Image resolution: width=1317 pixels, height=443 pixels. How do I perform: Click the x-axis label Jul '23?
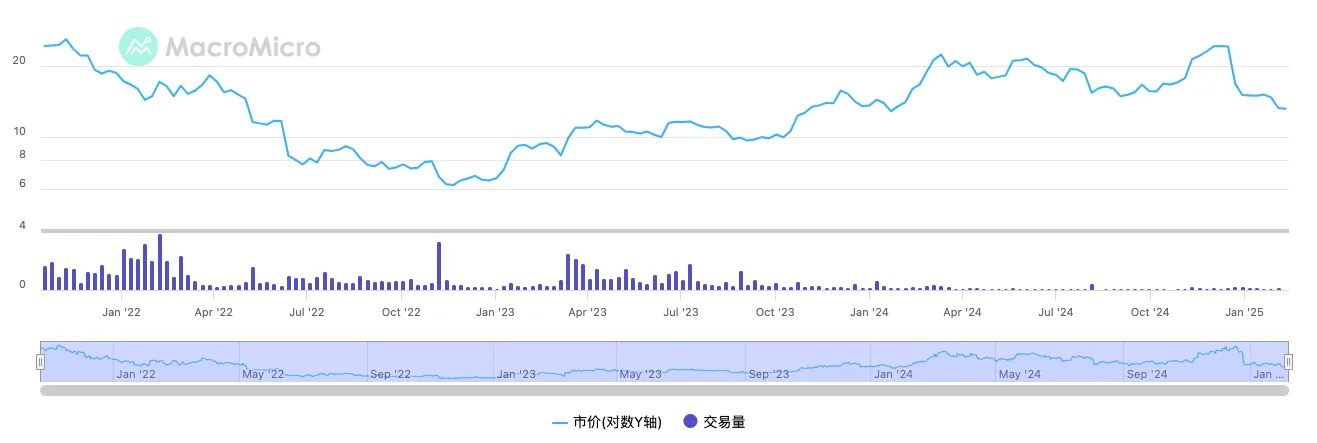681,312
